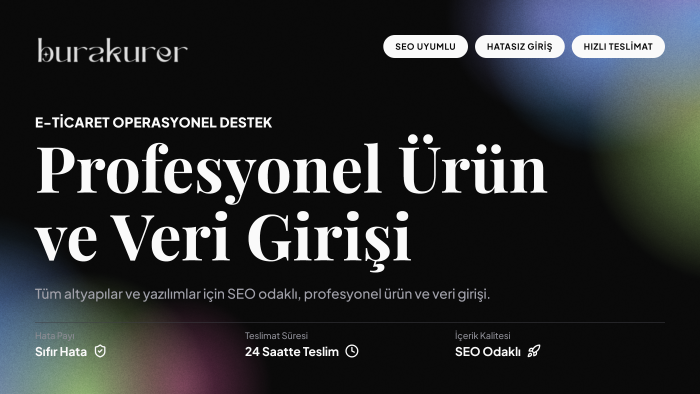Click the clock icon beside 24 Saatte Teslim

[x=352, y=351]
